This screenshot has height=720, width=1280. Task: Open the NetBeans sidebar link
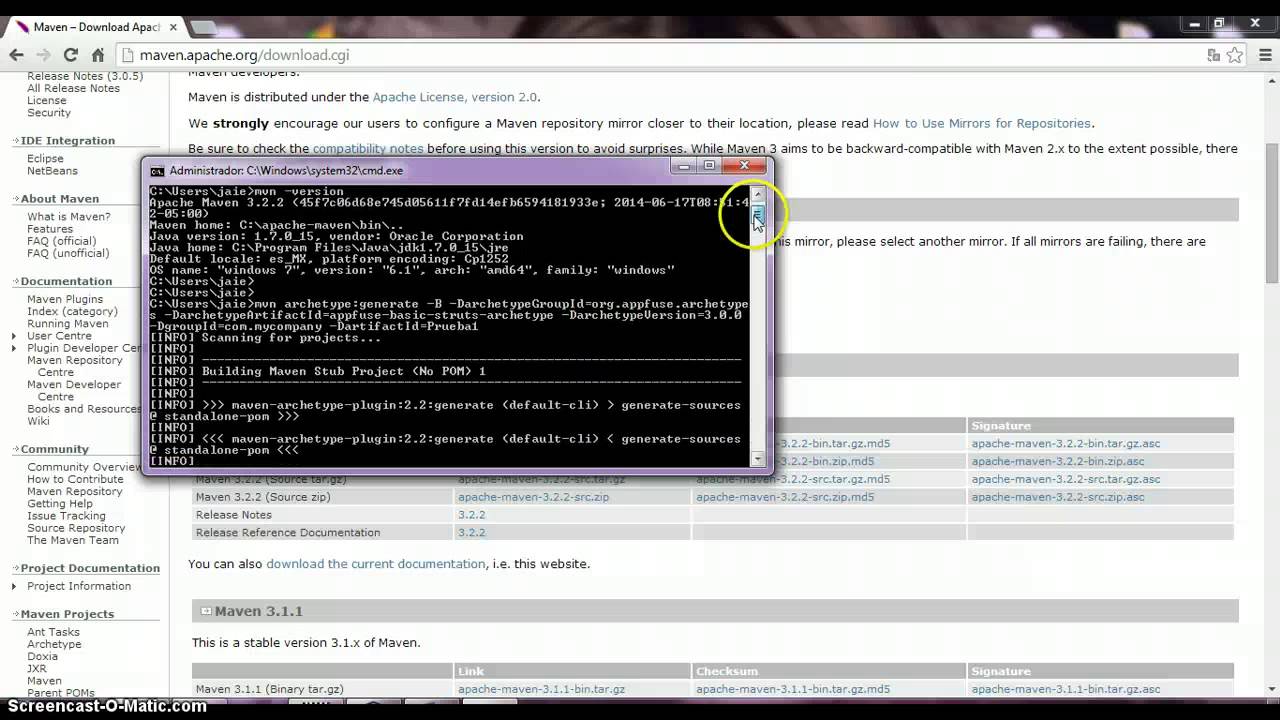click(x=52, y=171)
